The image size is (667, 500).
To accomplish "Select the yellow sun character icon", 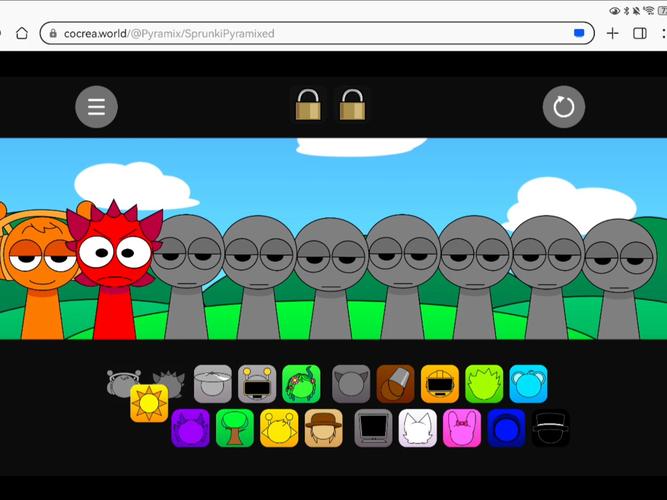I will click(x=149, y=403).
